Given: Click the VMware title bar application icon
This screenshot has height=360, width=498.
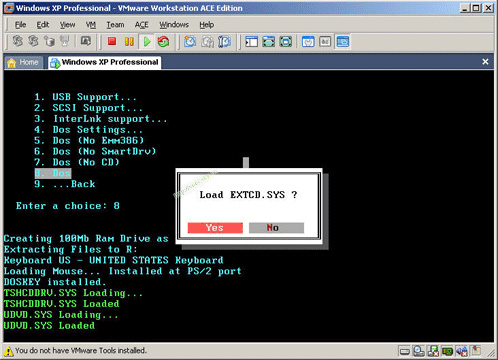Looking at the screenshot, I should [9, 8].
